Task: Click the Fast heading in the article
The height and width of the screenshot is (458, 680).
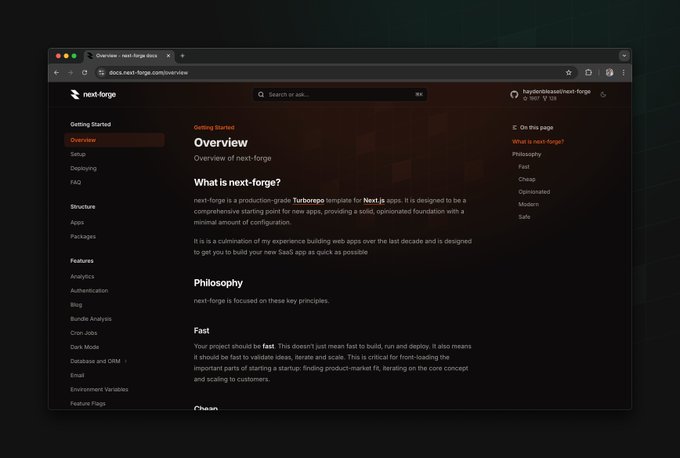Action: [202, 330]
